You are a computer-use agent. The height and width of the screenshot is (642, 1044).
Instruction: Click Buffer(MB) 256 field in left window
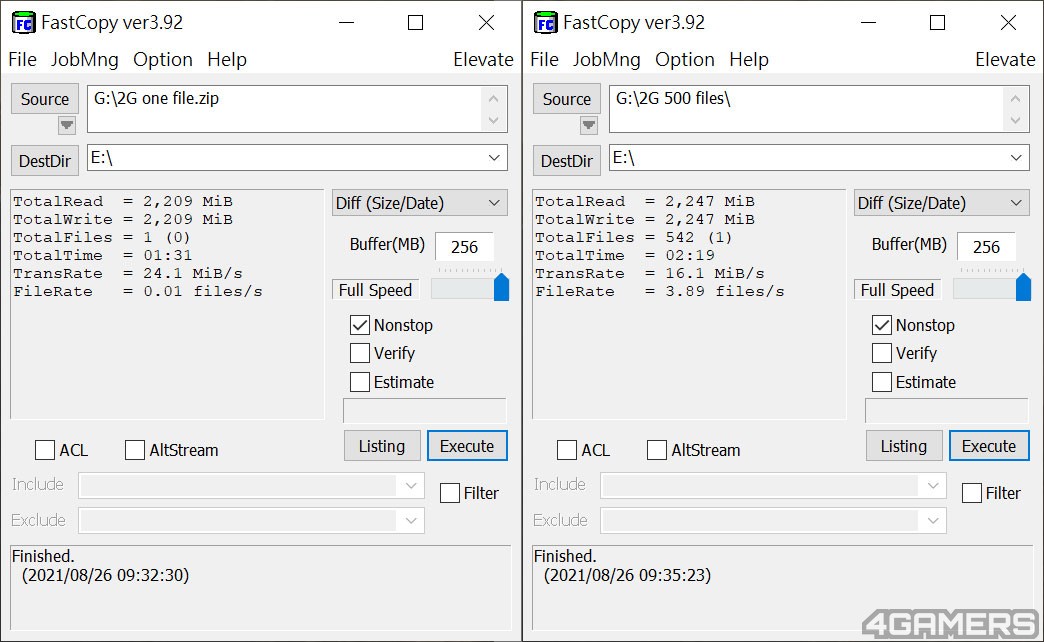click(464, 247)
